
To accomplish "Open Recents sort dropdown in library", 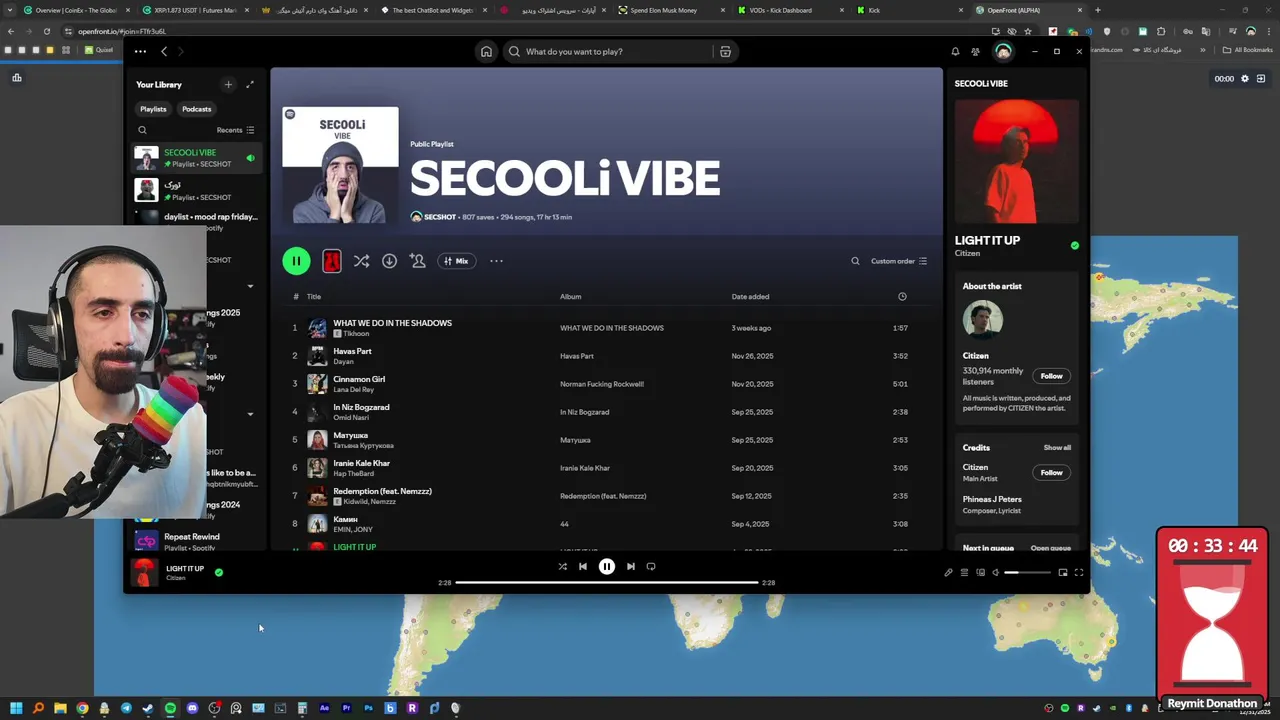I will (236, 130).
